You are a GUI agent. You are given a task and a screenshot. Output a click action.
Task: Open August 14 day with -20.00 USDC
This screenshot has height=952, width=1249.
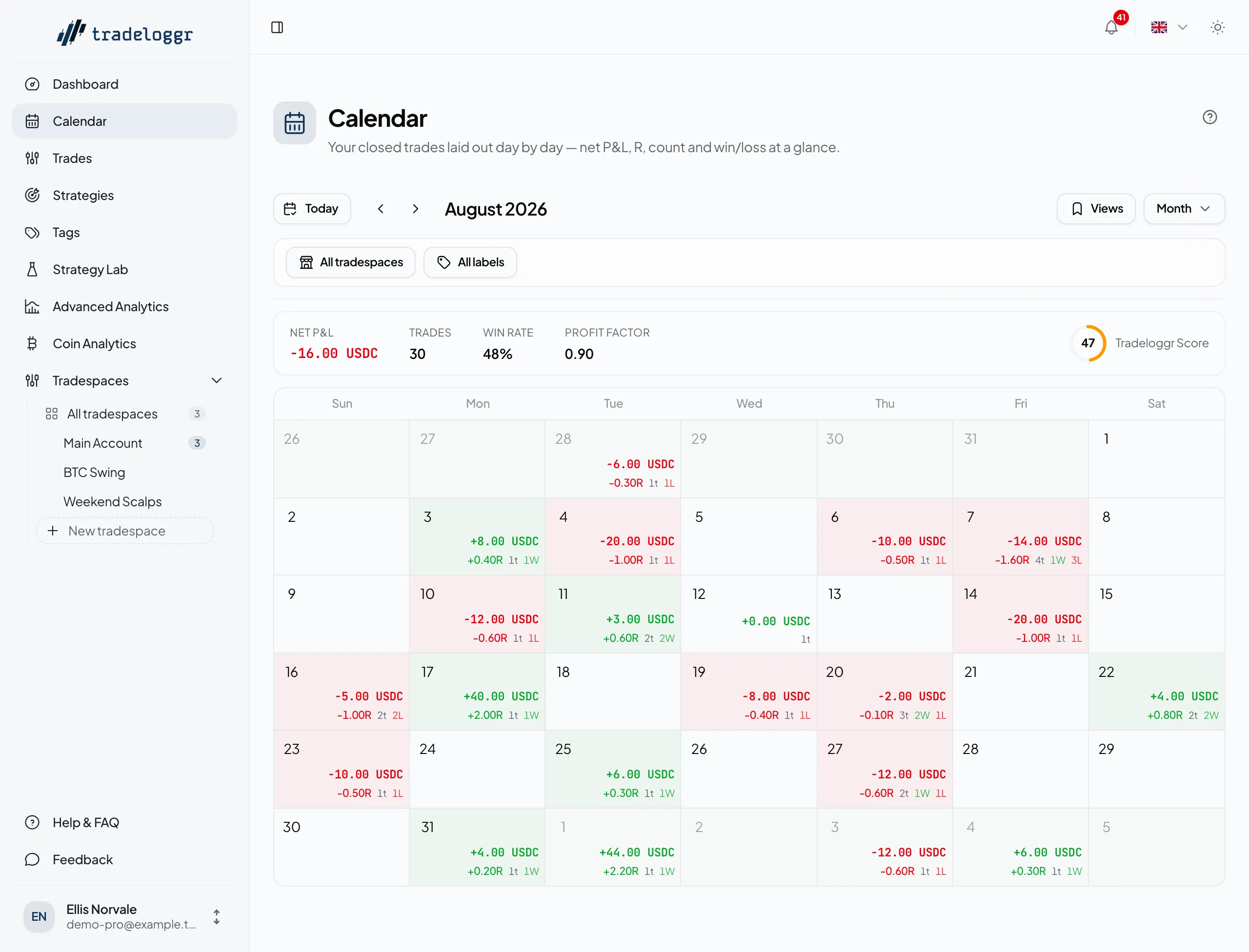[1021, 615]
